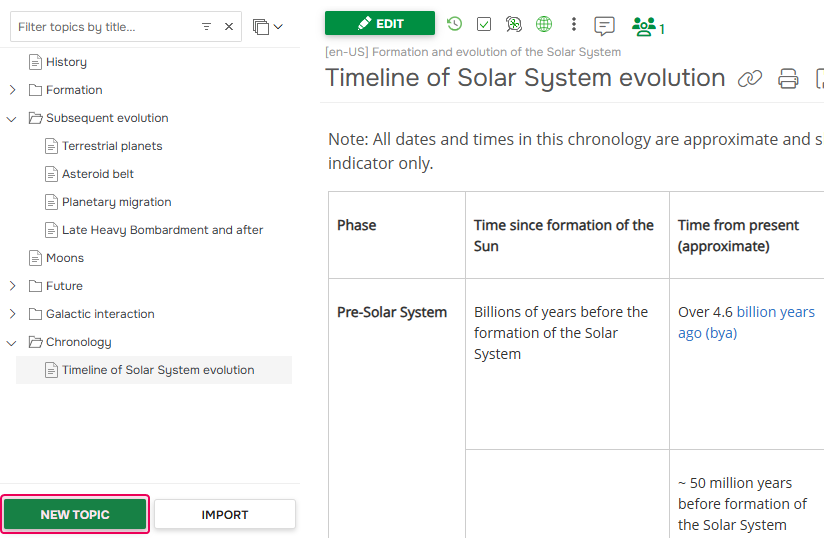Click the open folder icon beside Subsequent evolution
Viewport: 824px width, 538px height.
point(35,118)
